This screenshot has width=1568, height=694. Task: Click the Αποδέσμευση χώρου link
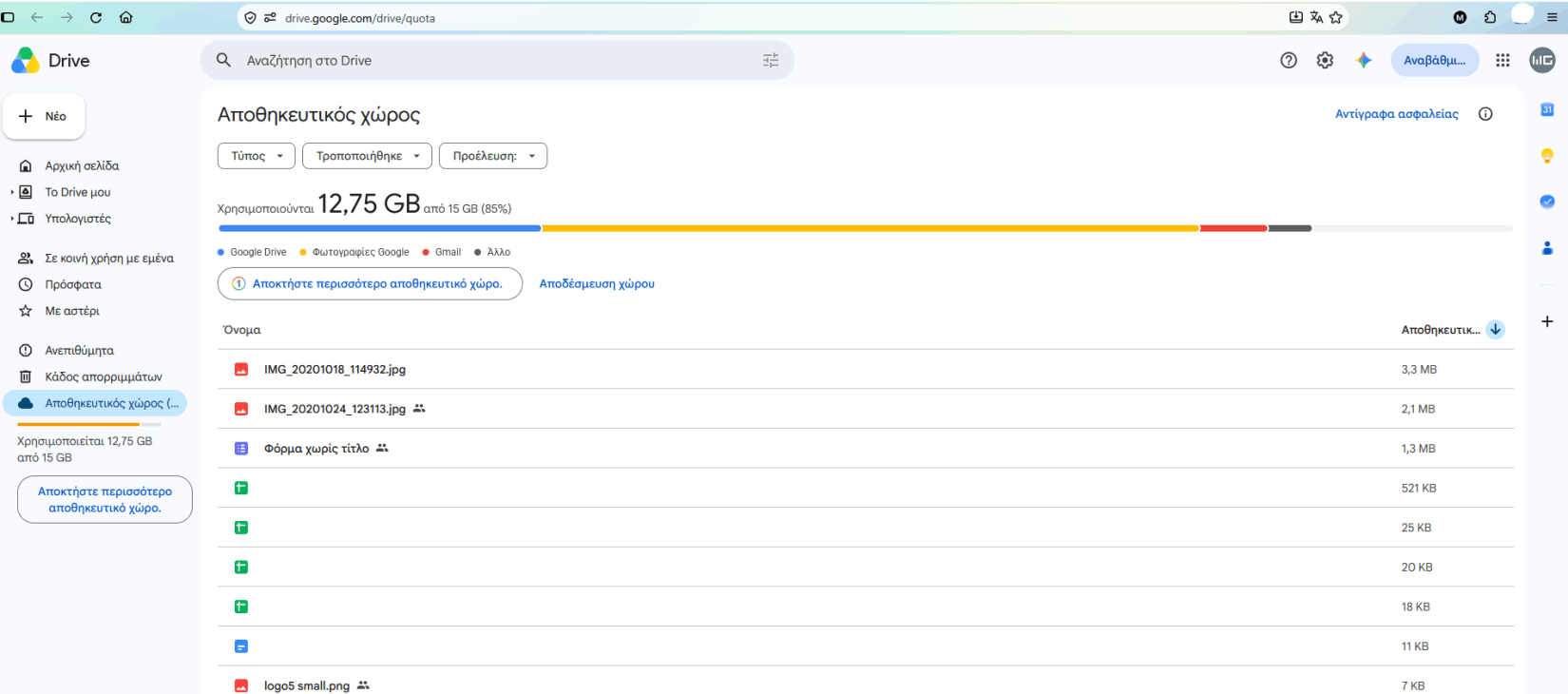pos(597,283)
